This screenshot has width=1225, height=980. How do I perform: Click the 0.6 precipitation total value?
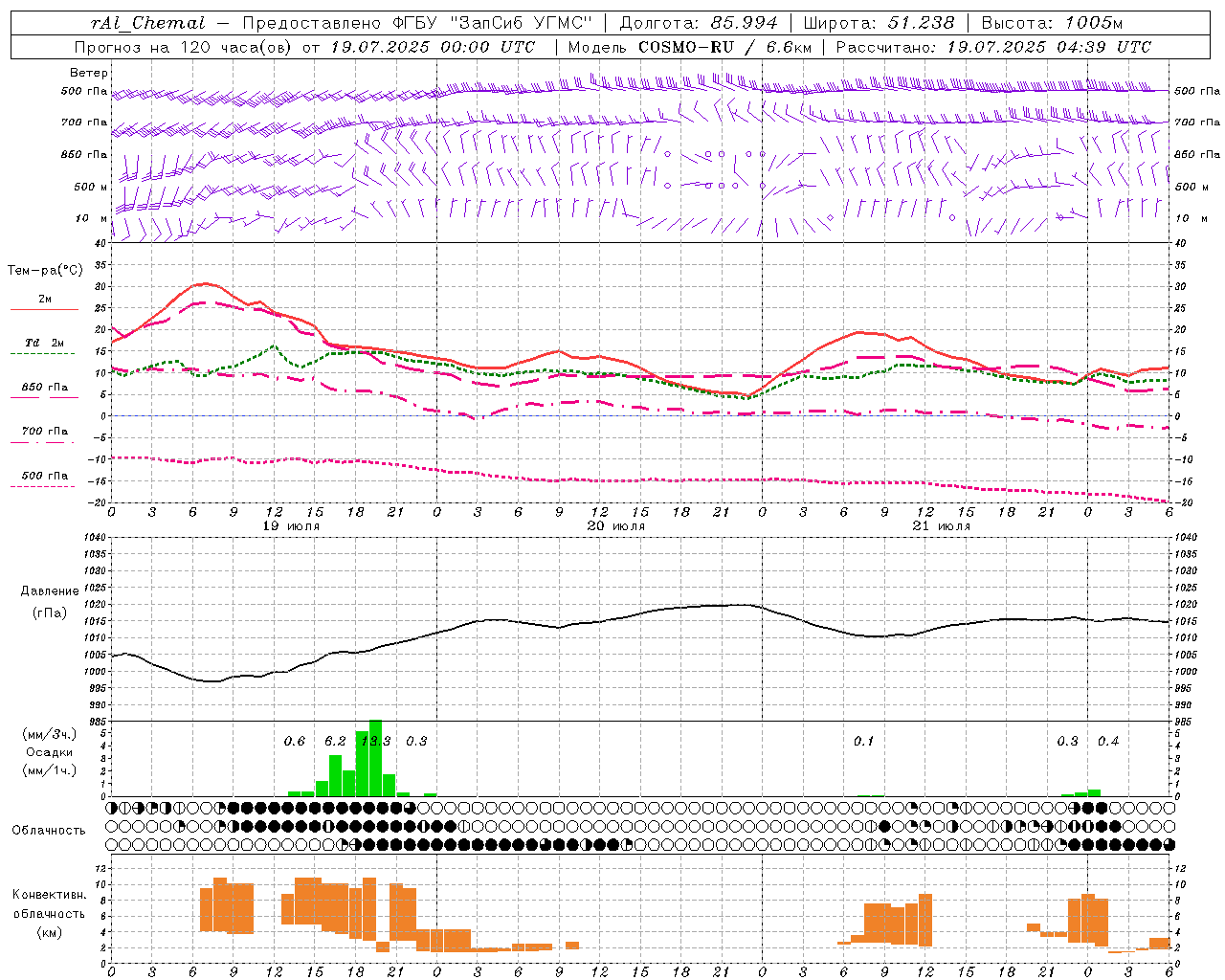[295, 741]
